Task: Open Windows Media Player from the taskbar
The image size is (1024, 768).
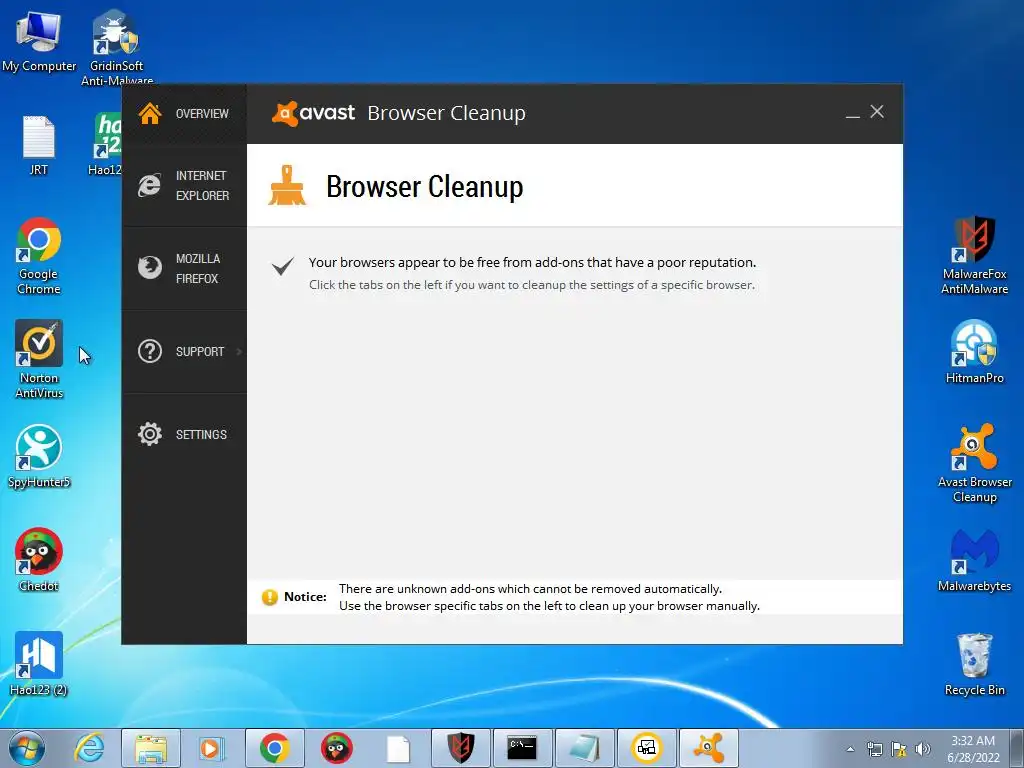Action: [211, 748]
